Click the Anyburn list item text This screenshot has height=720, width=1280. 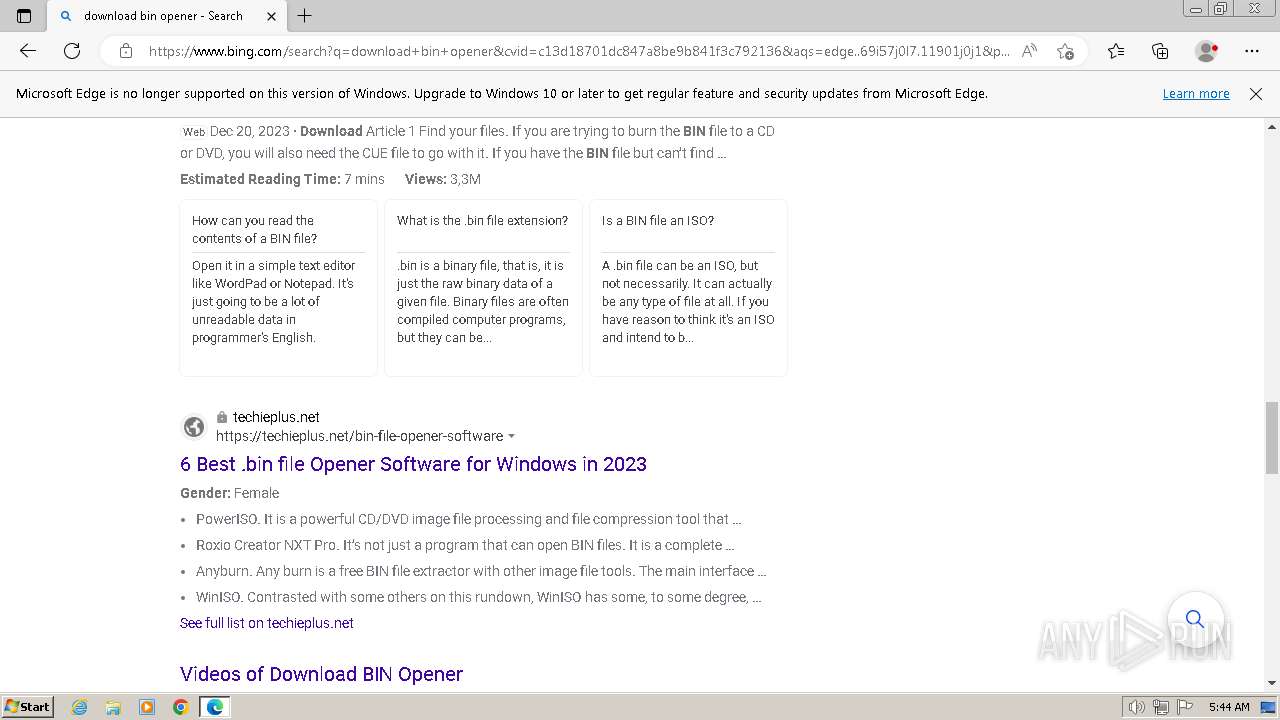(x=481, y=571)
